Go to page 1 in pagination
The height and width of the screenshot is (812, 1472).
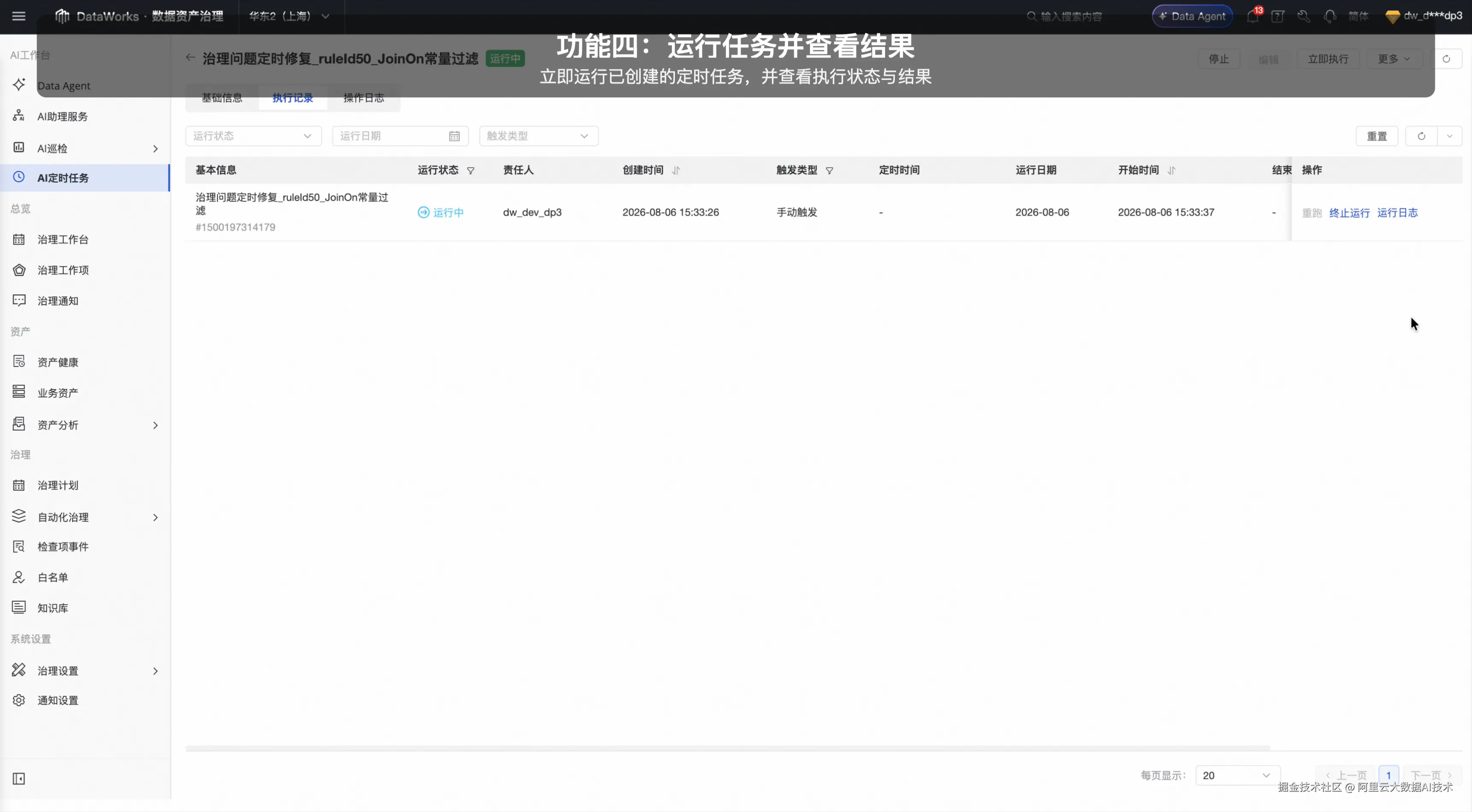tap(1389, 775)
